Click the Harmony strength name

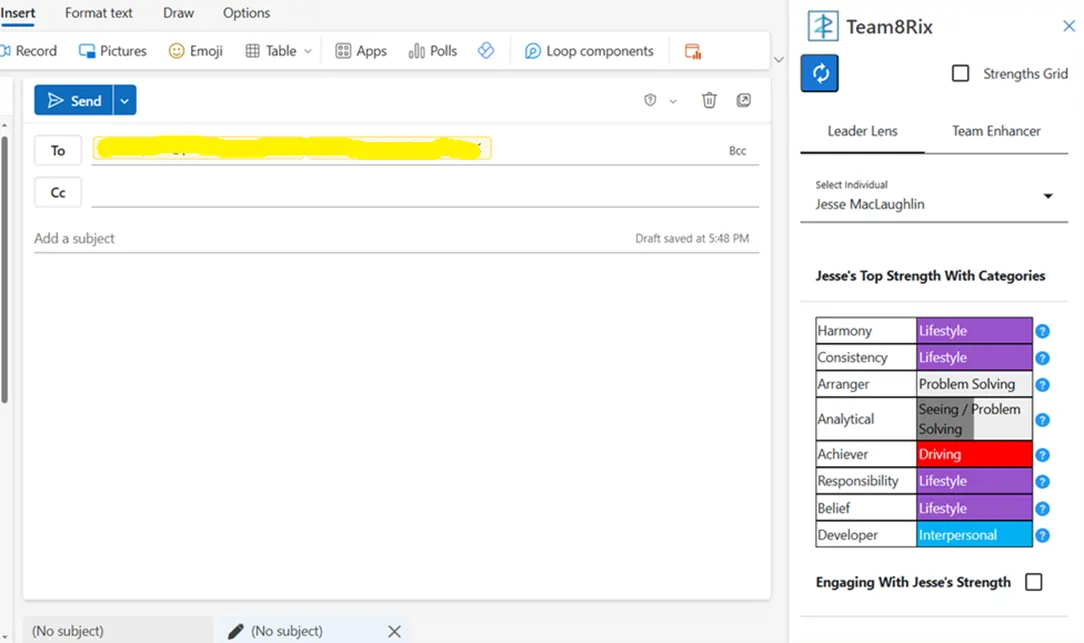pyautogui.click(x=844, y=330)
